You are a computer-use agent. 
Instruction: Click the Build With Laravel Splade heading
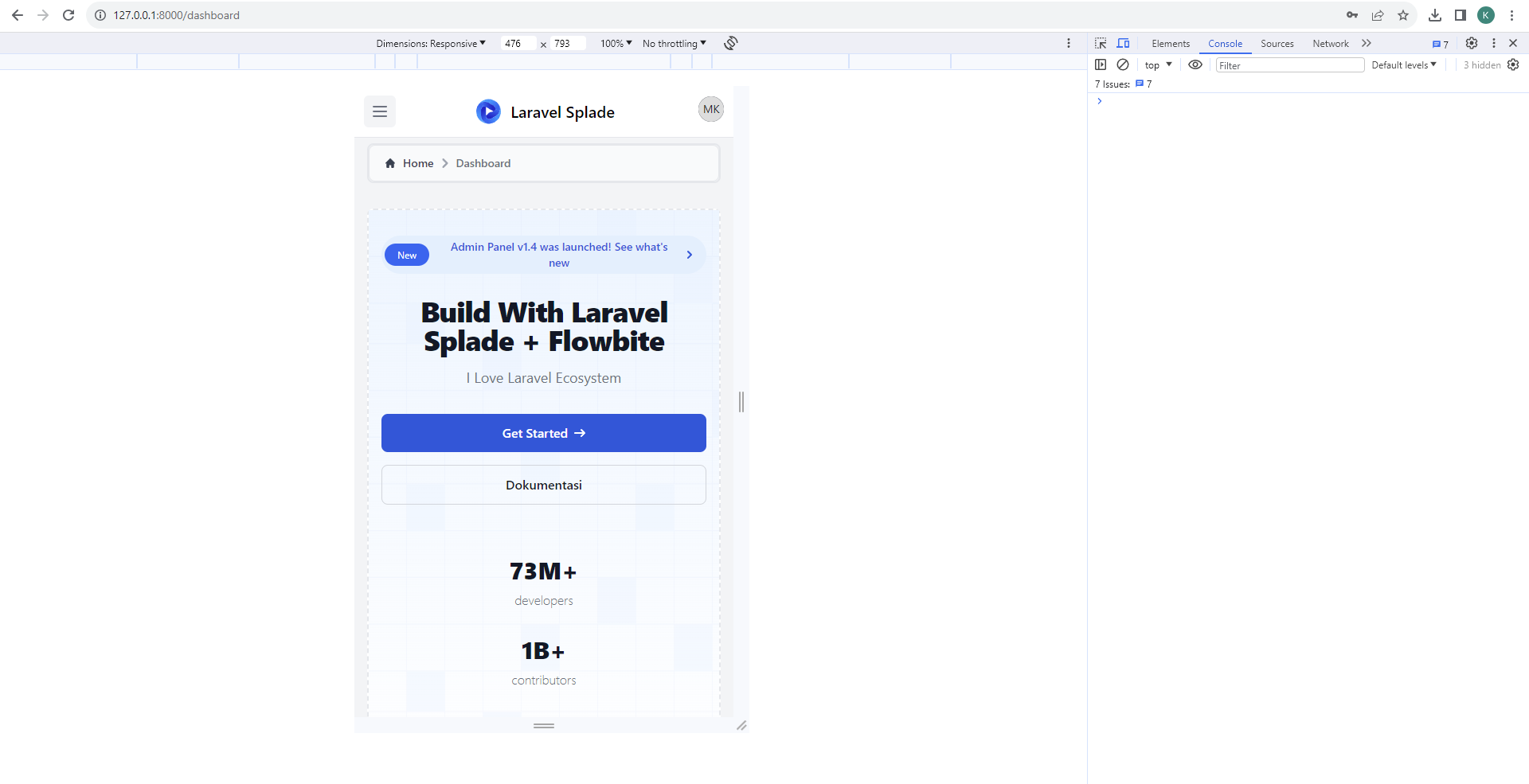[x=544, y=327]
